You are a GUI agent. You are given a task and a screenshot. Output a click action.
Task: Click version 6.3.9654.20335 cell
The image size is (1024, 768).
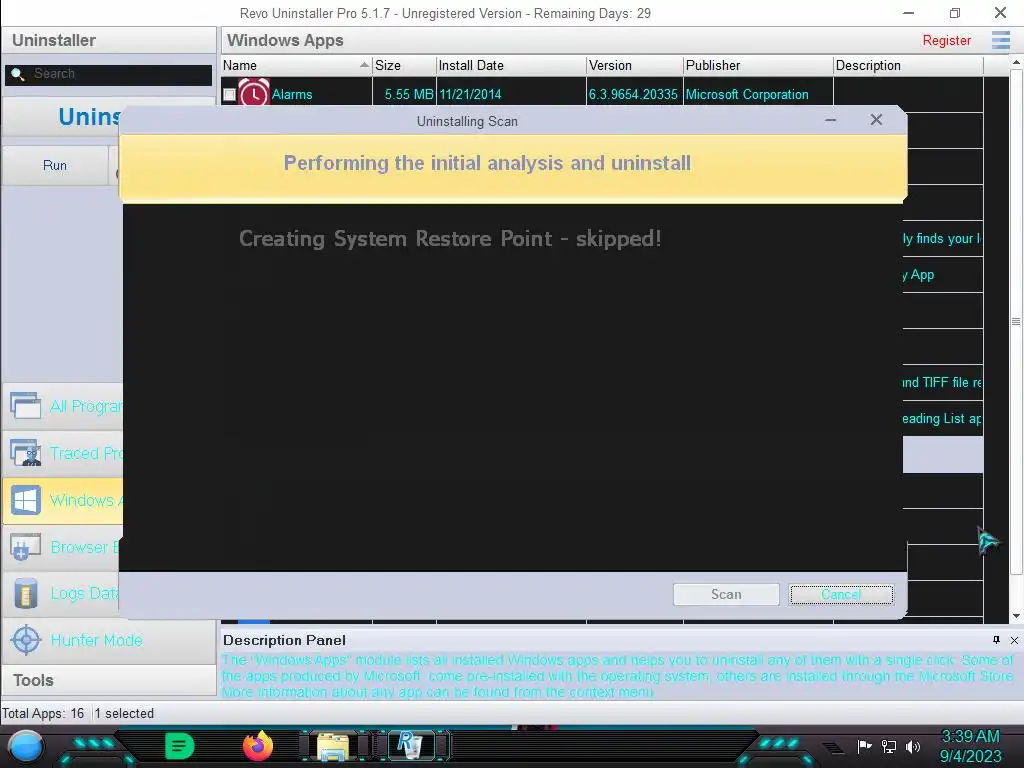point(633,95)
